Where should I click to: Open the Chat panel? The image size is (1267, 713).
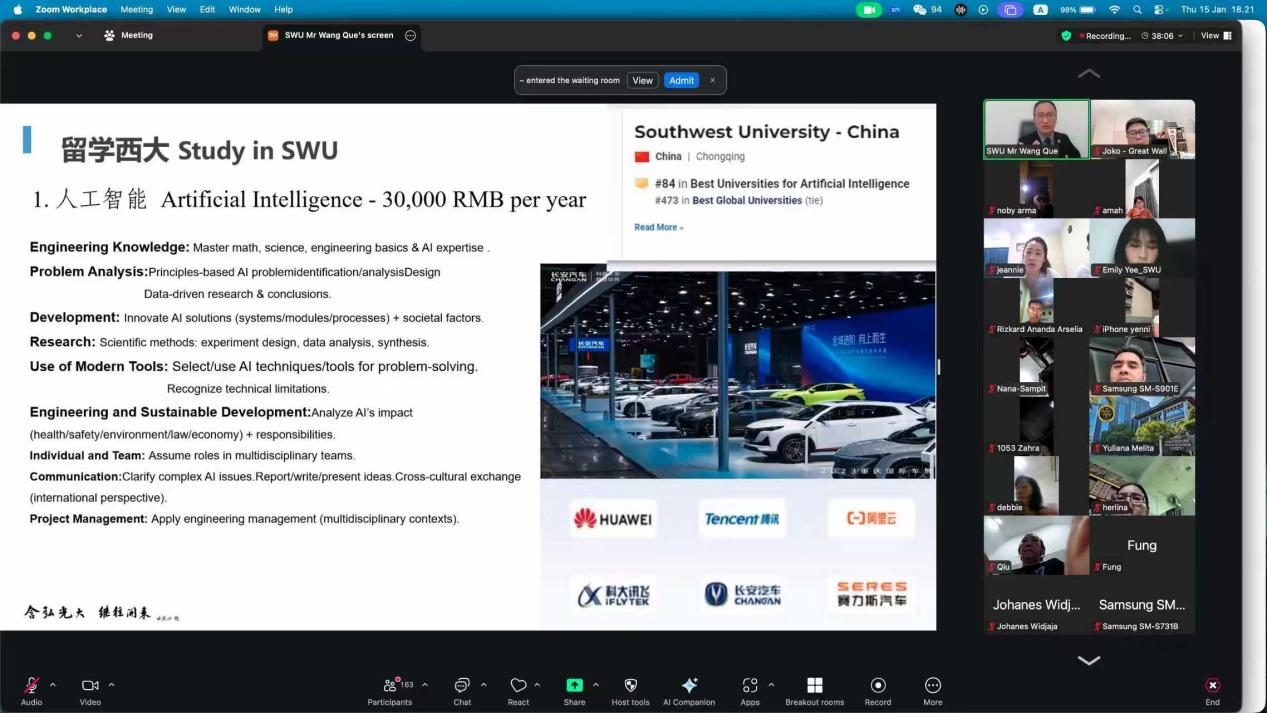462,686
